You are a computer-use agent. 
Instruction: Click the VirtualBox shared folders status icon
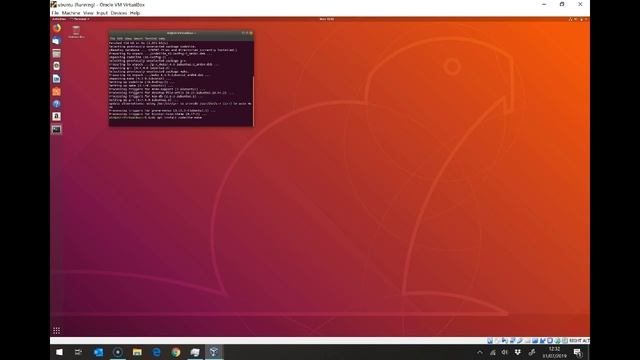click(527, 340)
